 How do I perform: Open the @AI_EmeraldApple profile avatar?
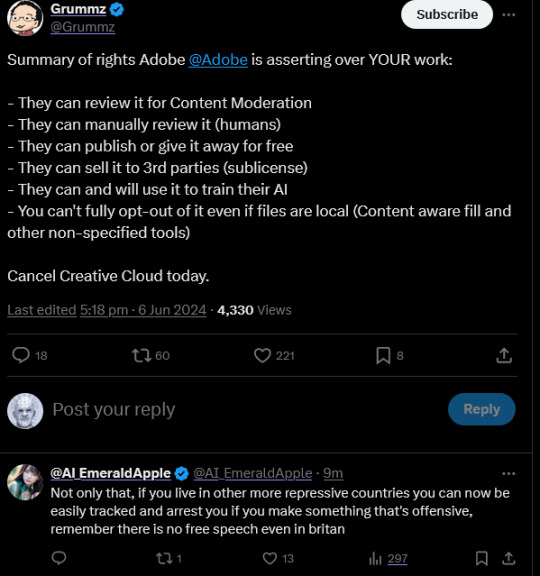[25, 482]
